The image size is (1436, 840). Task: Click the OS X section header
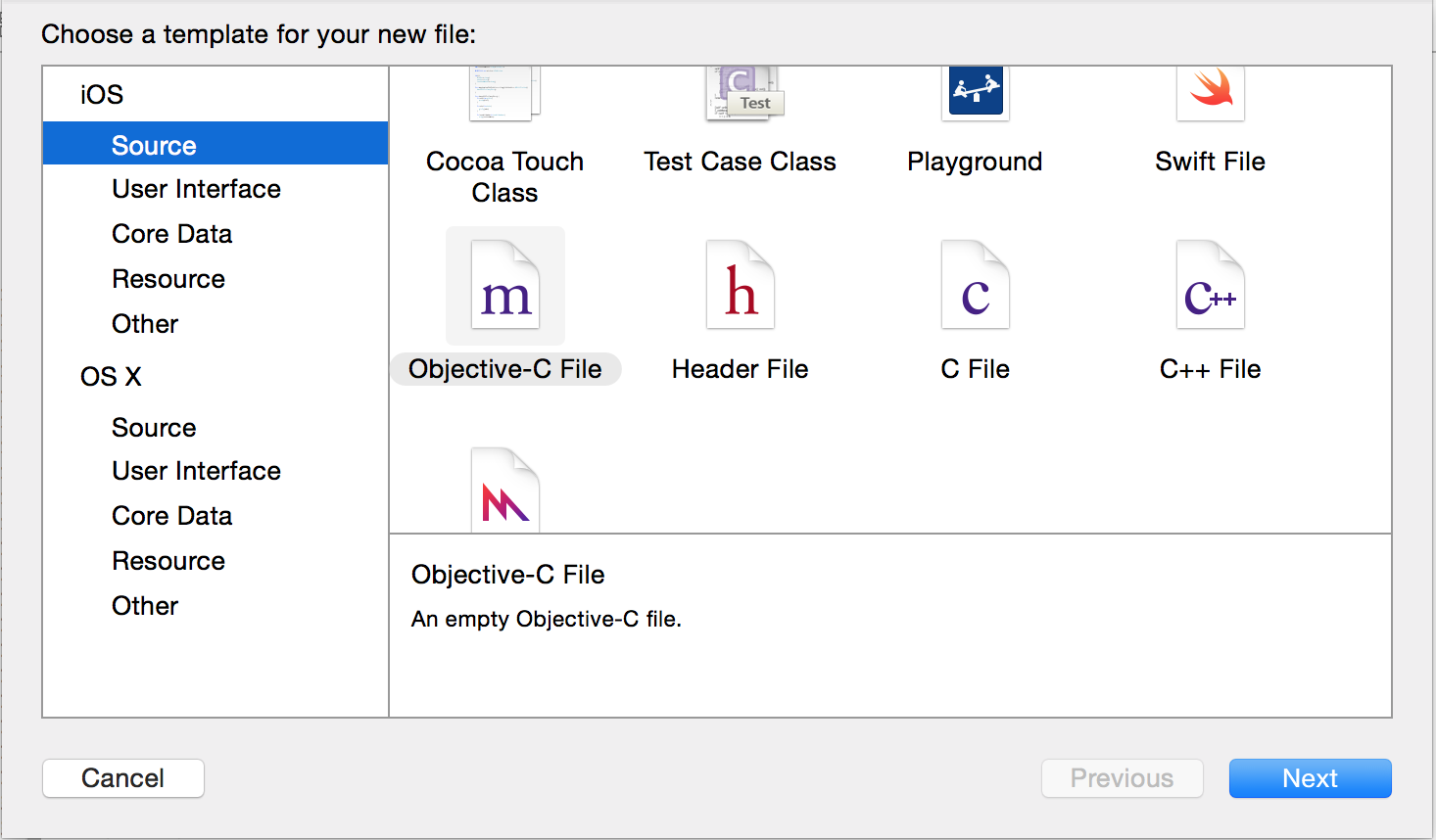[111, 377]
